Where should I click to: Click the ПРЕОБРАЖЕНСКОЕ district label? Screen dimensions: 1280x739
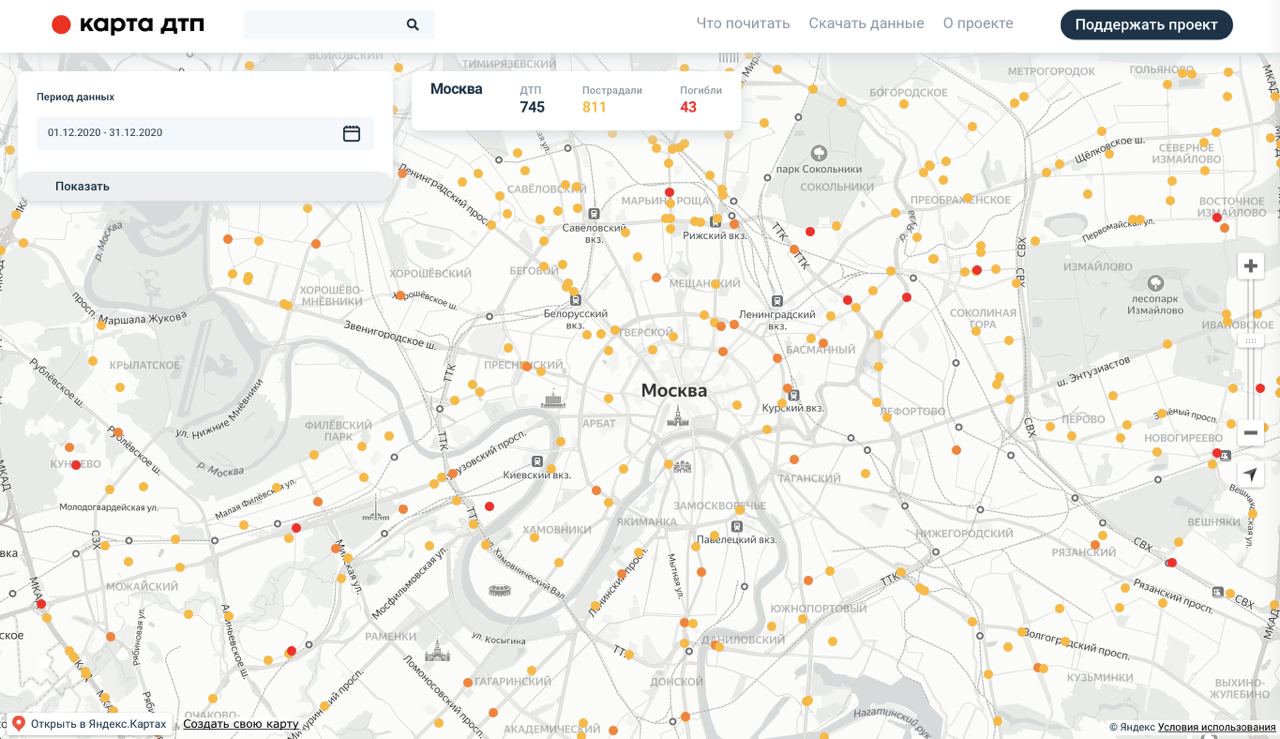tap(960, 199)
